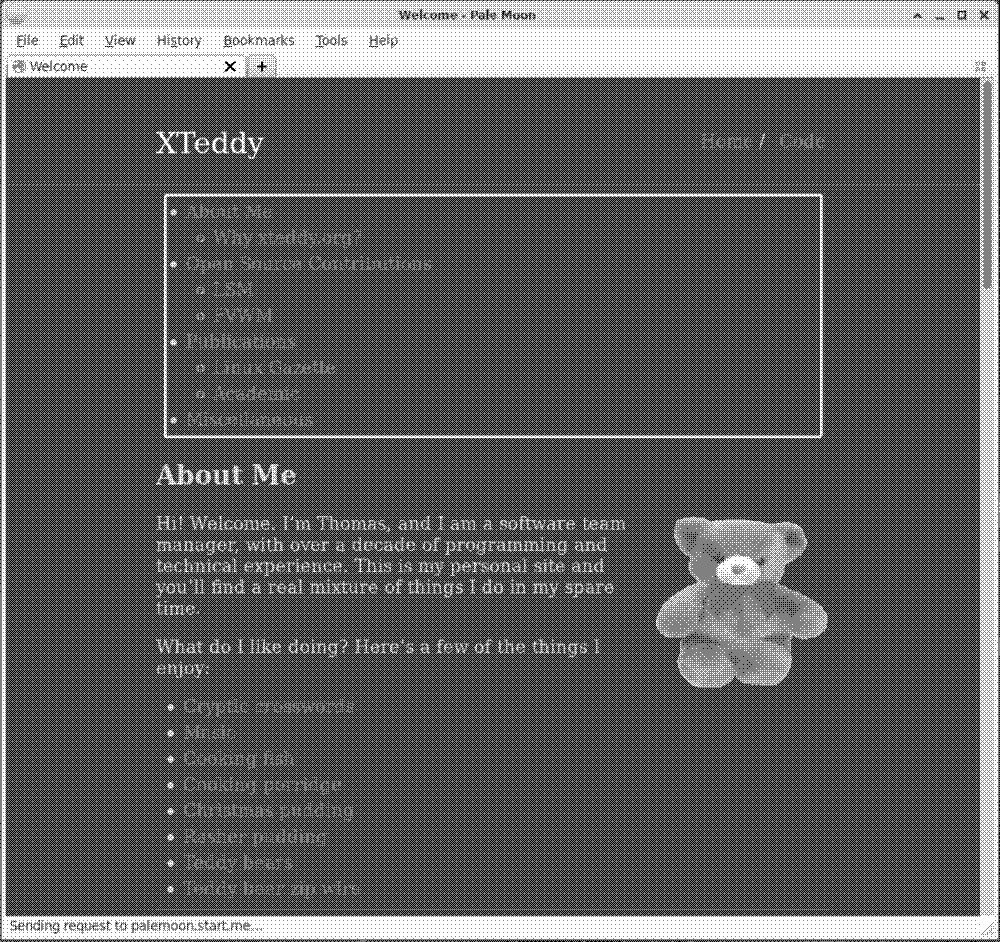1000x942 pixels.
Task: Open the History menu
Action: coord(178,40)
